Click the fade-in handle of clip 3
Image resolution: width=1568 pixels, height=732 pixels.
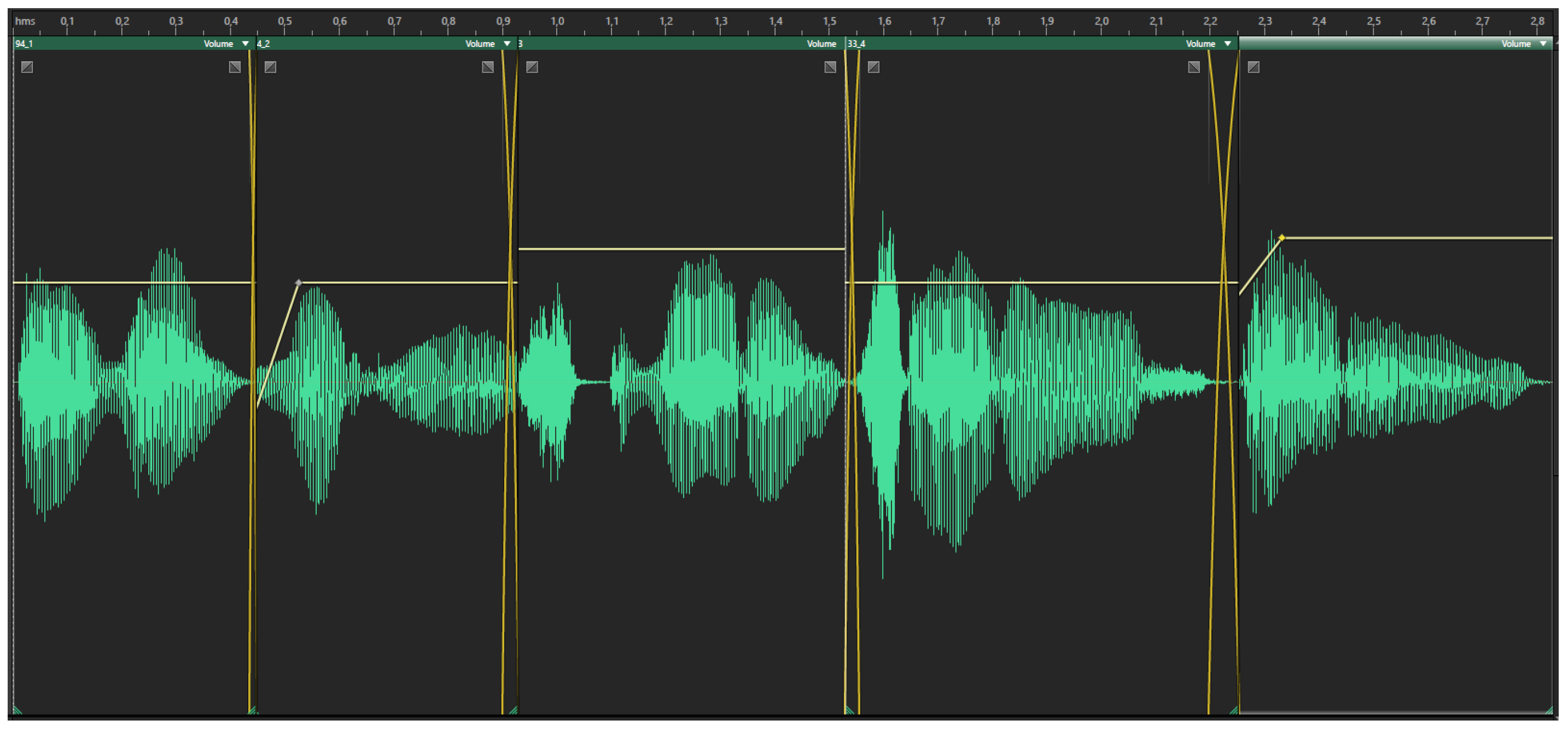point(532,67)
